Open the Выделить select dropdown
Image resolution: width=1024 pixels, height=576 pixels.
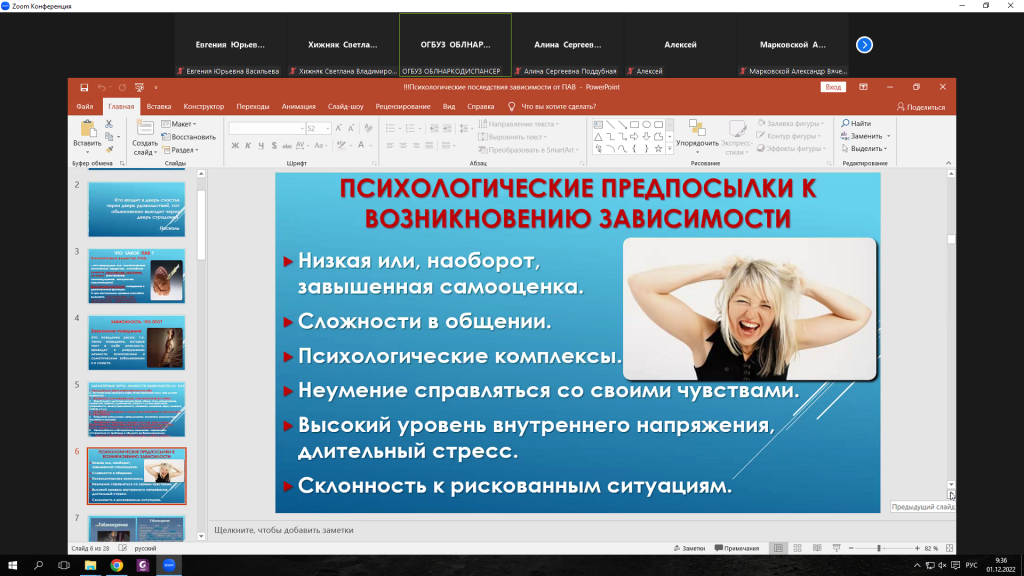pyautogui.click(x=865, y=149)
